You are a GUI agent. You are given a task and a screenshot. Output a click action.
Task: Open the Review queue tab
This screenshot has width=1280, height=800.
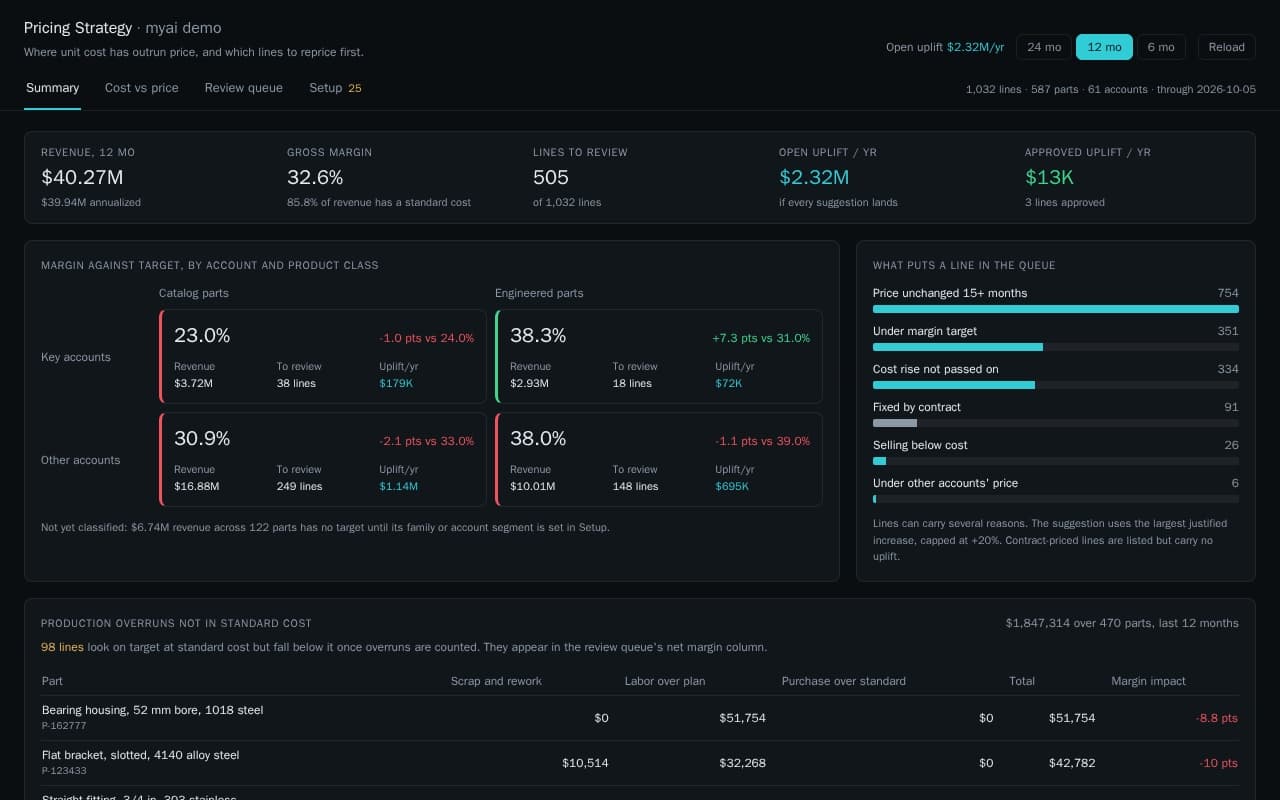(244, 88)
